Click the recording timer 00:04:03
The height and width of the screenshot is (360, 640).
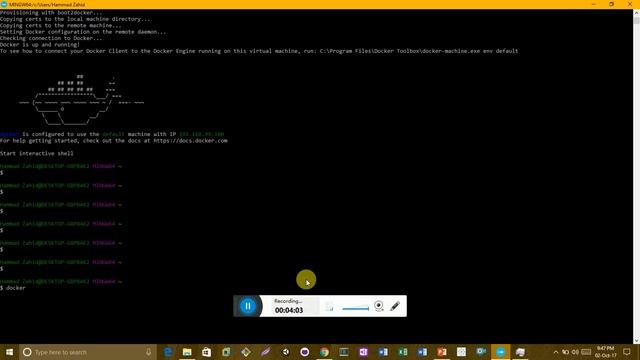pyautogui.click(x=289, y=310)
